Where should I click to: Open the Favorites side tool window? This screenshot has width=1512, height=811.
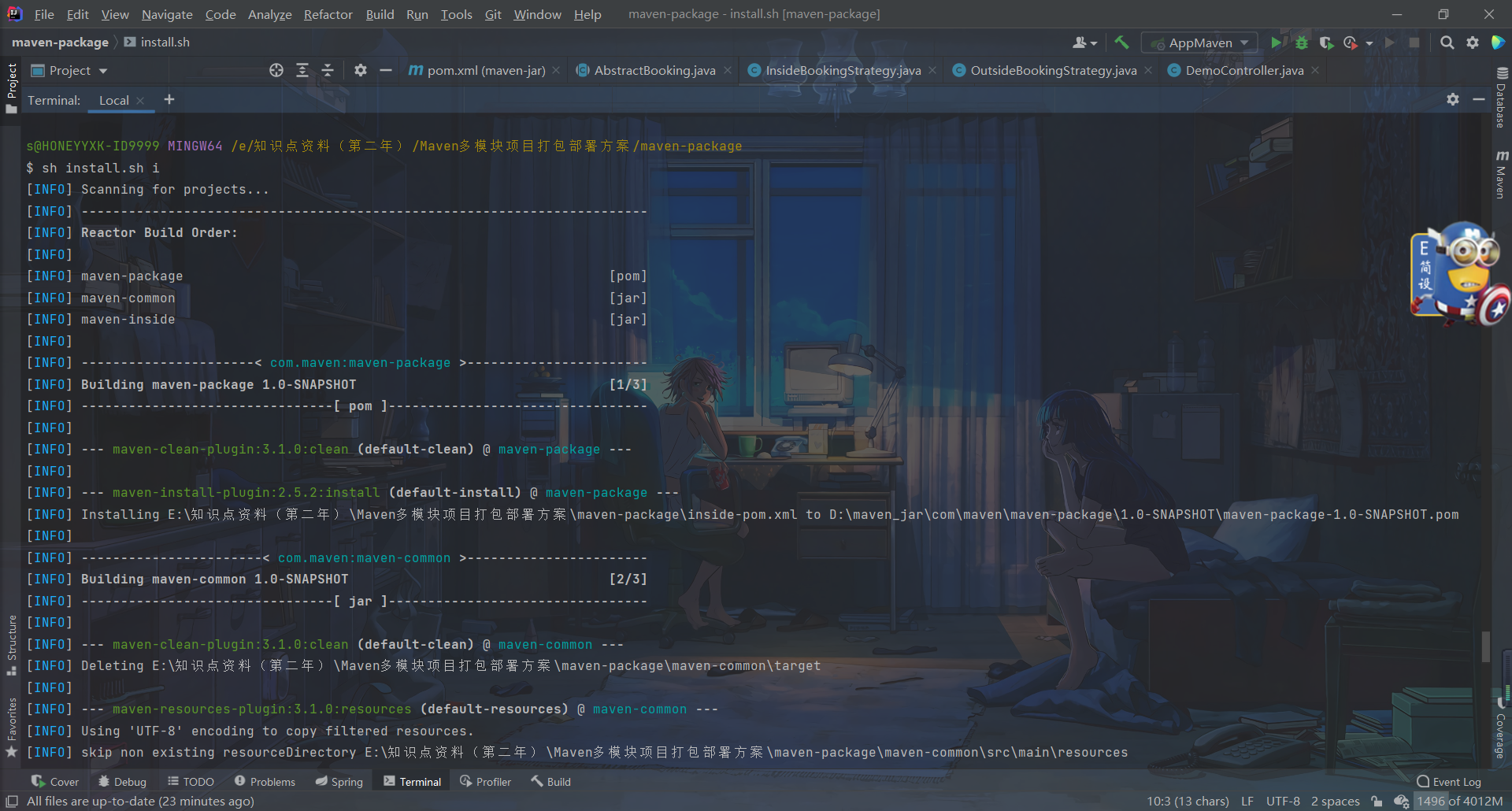pyautogui.click(x=12, y=726)
